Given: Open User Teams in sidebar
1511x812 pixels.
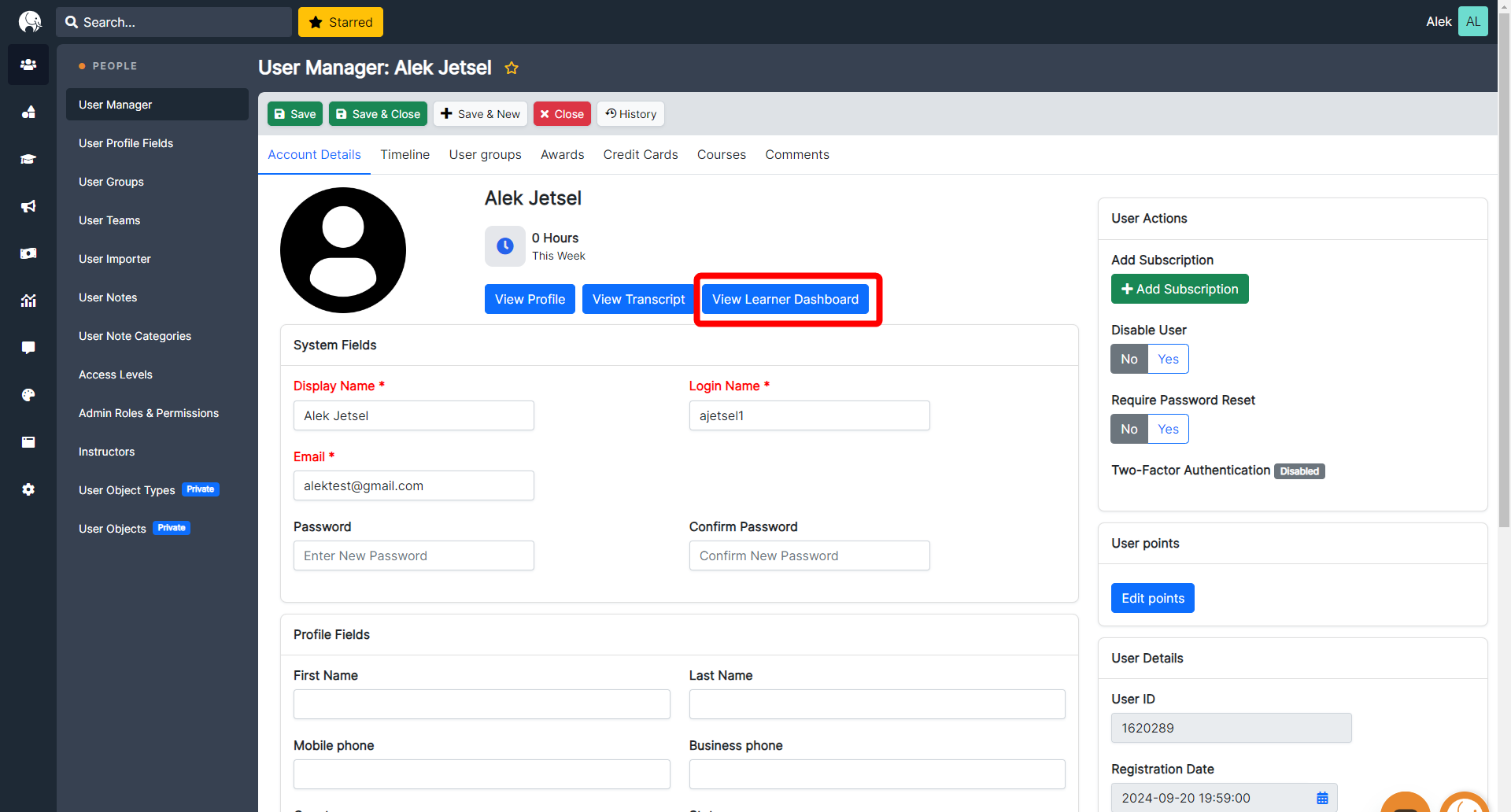Looking at the screenshot, I should point(157,220).
